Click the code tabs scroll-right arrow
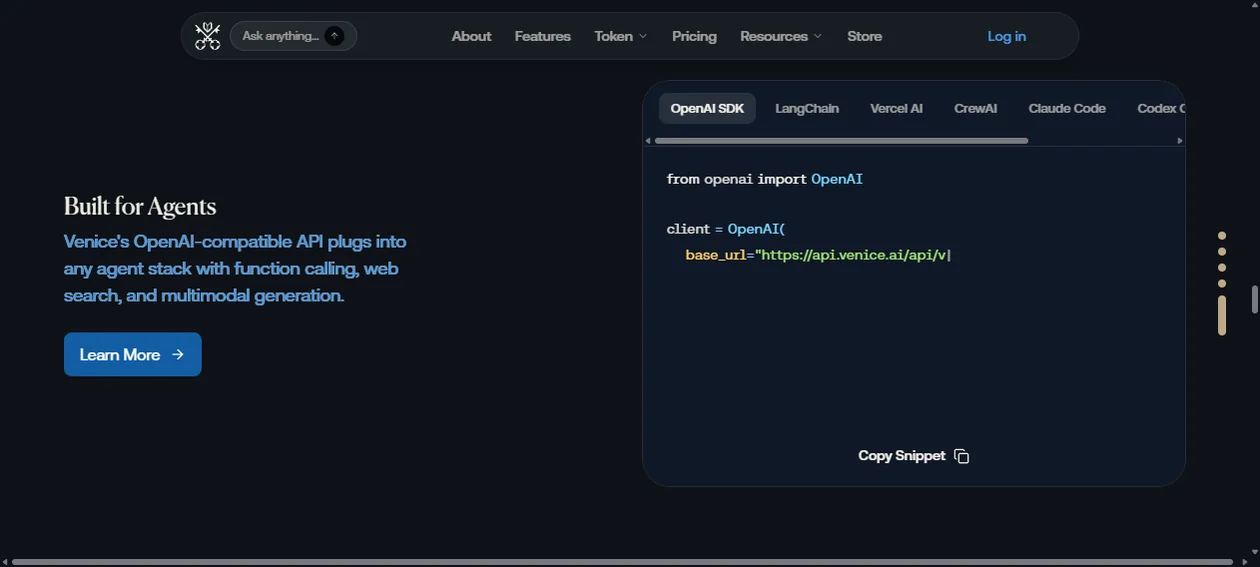Screen dimensions: 1260x567 point(1180,141)
